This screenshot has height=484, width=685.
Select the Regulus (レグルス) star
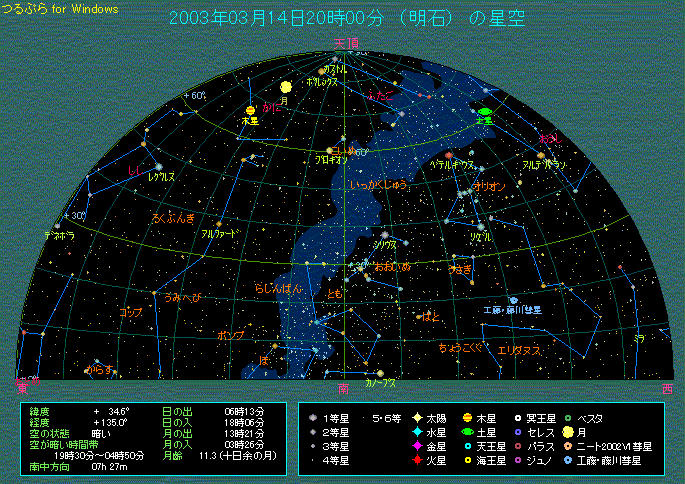pos(158,166)
